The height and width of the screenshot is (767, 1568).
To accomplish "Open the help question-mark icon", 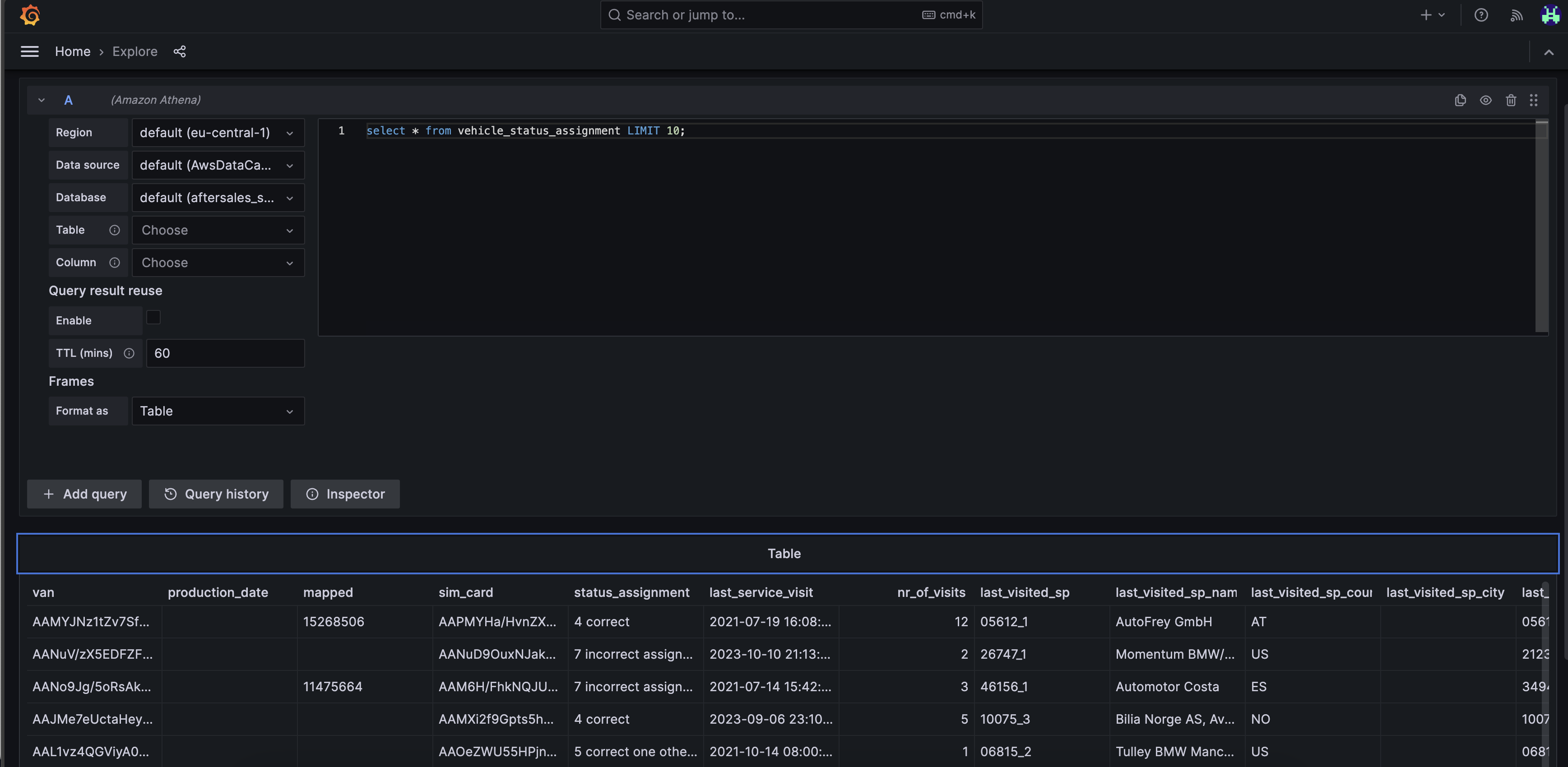I will pyautogui.click(x=1481, y=15).
